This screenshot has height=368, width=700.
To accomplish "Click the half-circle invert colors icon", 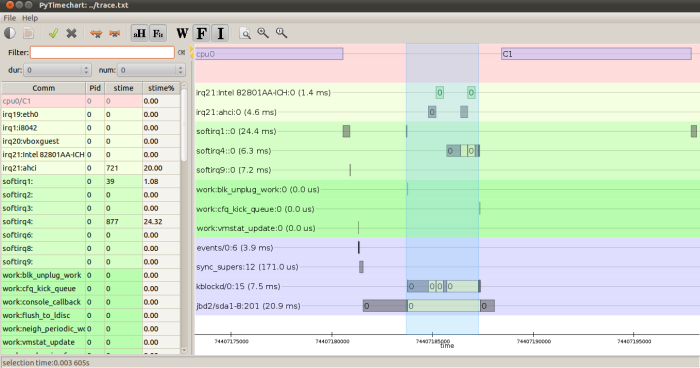I will (x=10, y=33).
